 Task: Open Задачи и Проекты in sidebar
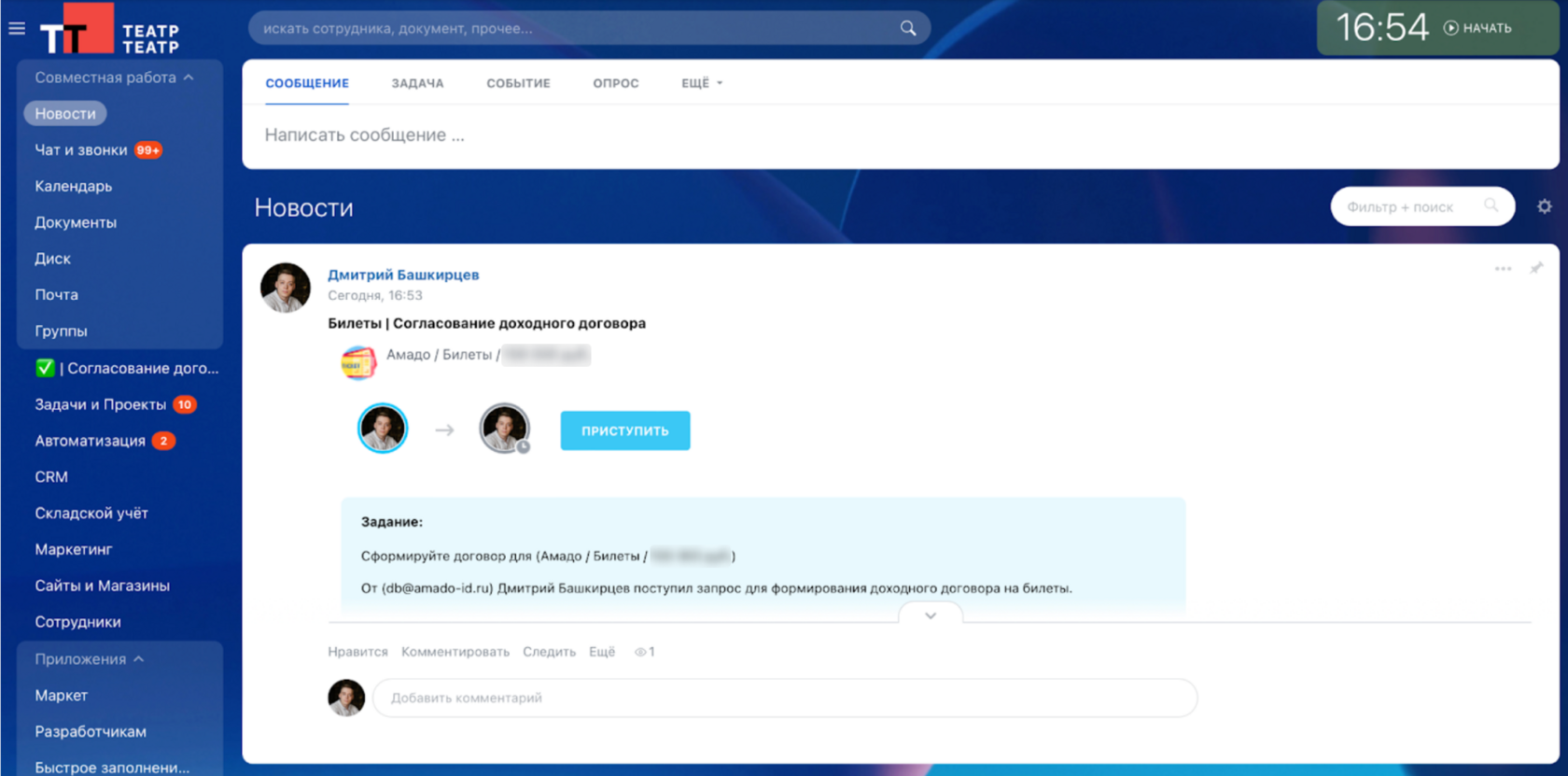click(101, 404)
